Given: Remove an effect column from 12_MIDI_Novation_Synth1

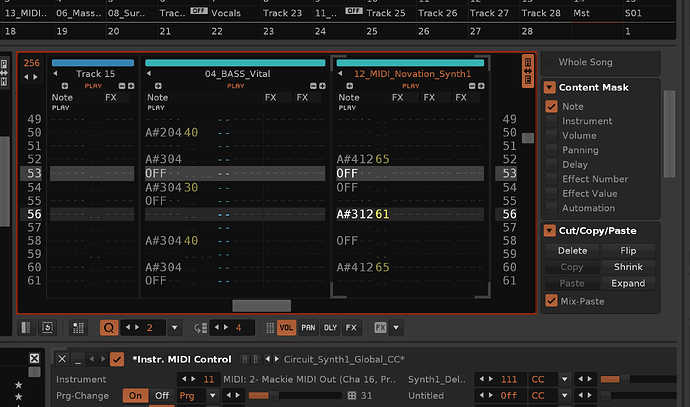Looking at the screenshot, I should pos(472,86).
